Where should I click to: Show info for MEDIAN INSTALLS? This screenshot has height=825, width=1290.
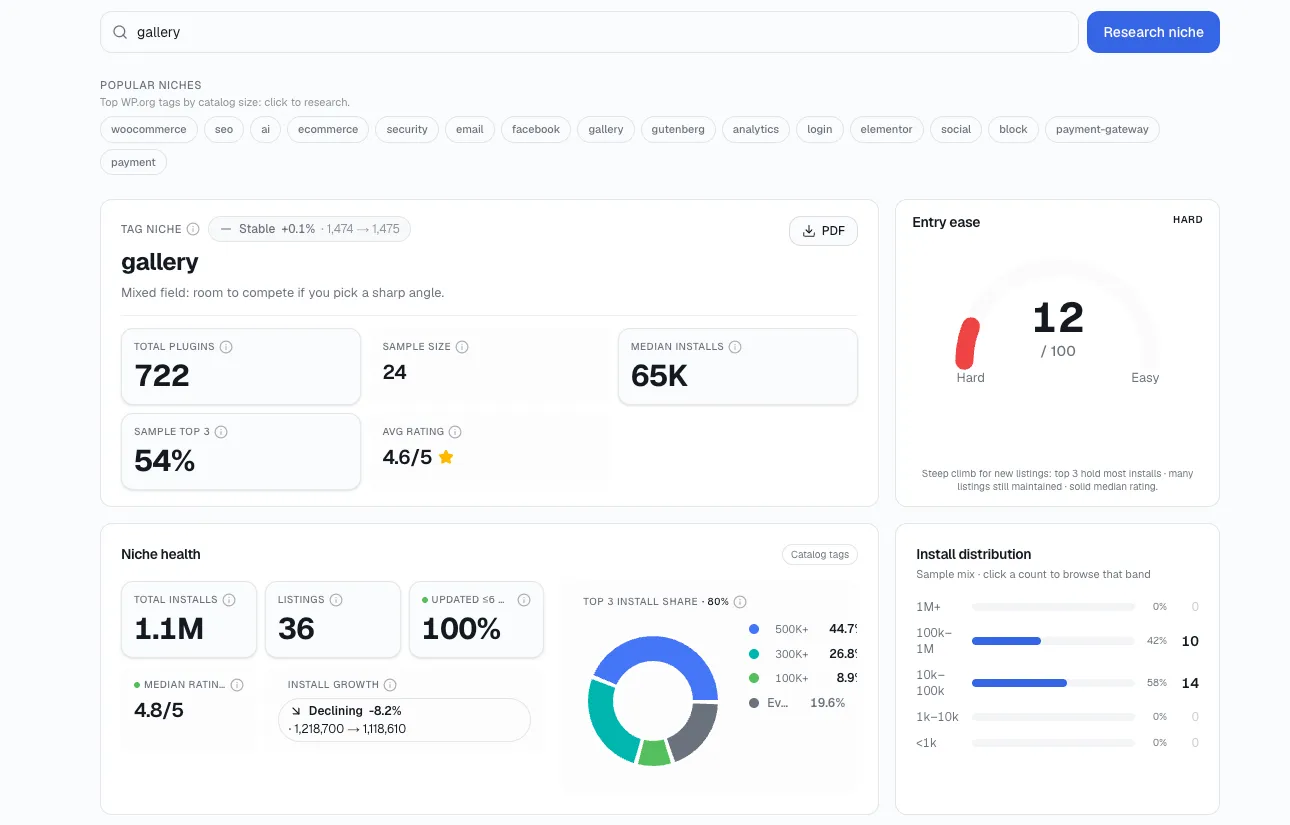[x=735, y=347]
